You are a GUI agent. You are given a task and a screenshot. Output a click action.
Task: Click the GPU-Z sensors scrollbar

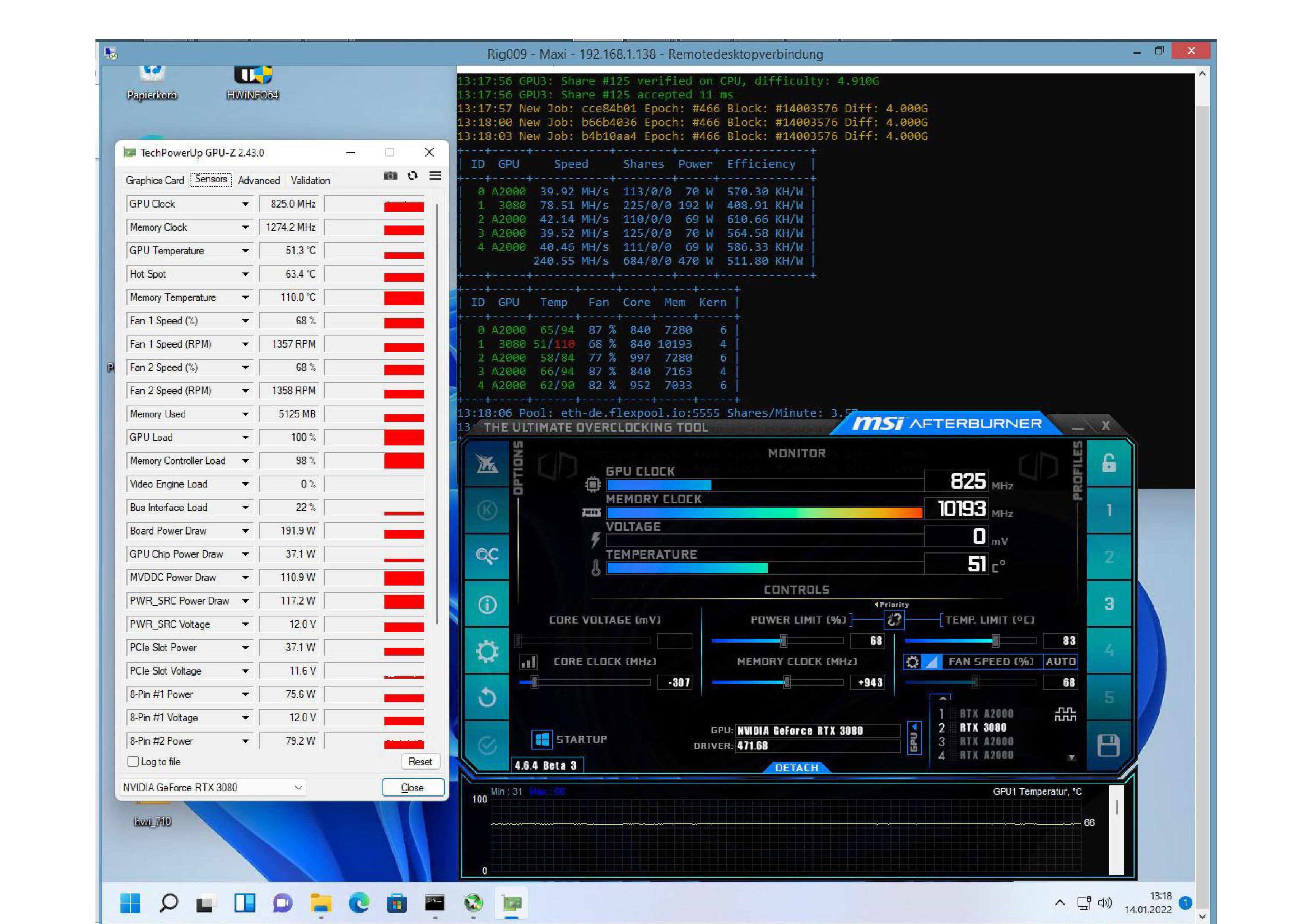pyautogui.click(x=437, y=414)
